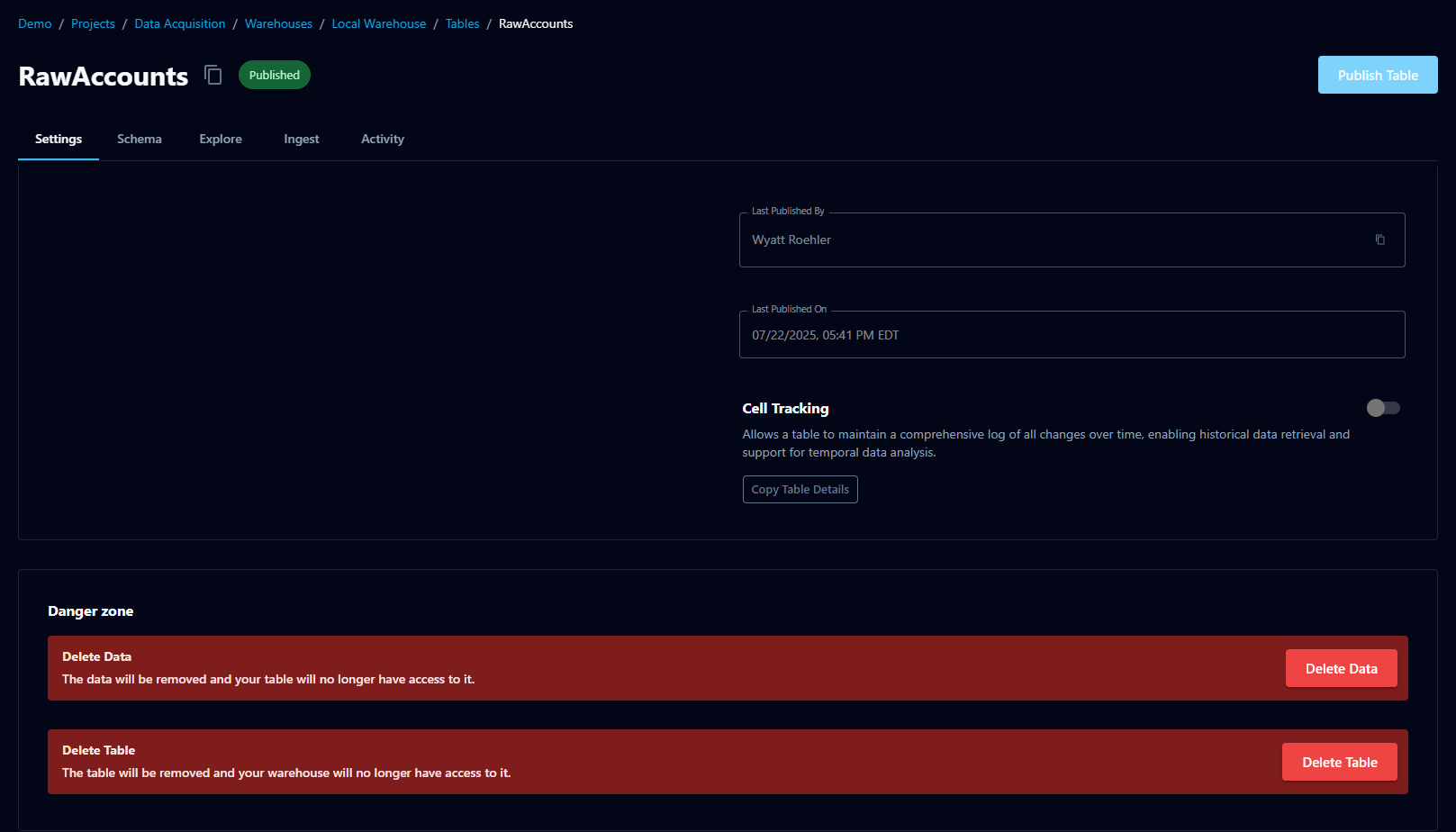Select the Settings tab
The image size is (1456, 832).
click(59, 139)
